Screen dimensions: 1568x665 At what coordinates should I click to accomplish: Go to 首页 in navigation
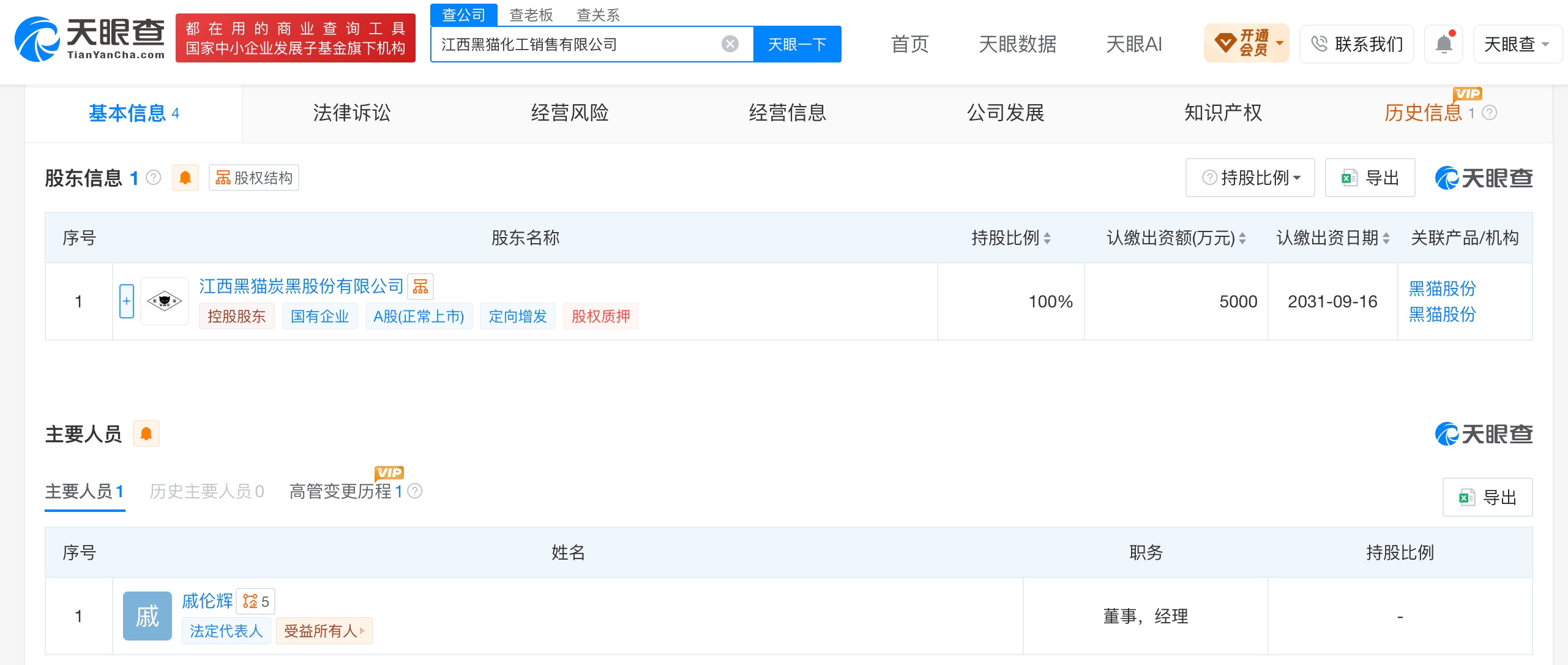910,44
